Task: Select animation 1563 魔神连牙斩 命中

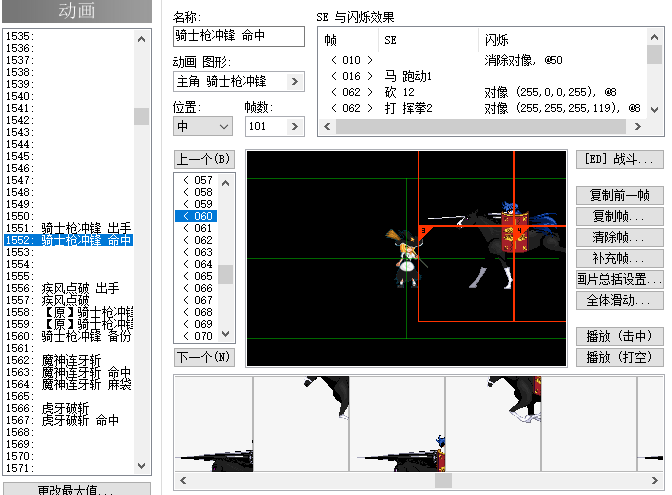Action: click(69, 372)
